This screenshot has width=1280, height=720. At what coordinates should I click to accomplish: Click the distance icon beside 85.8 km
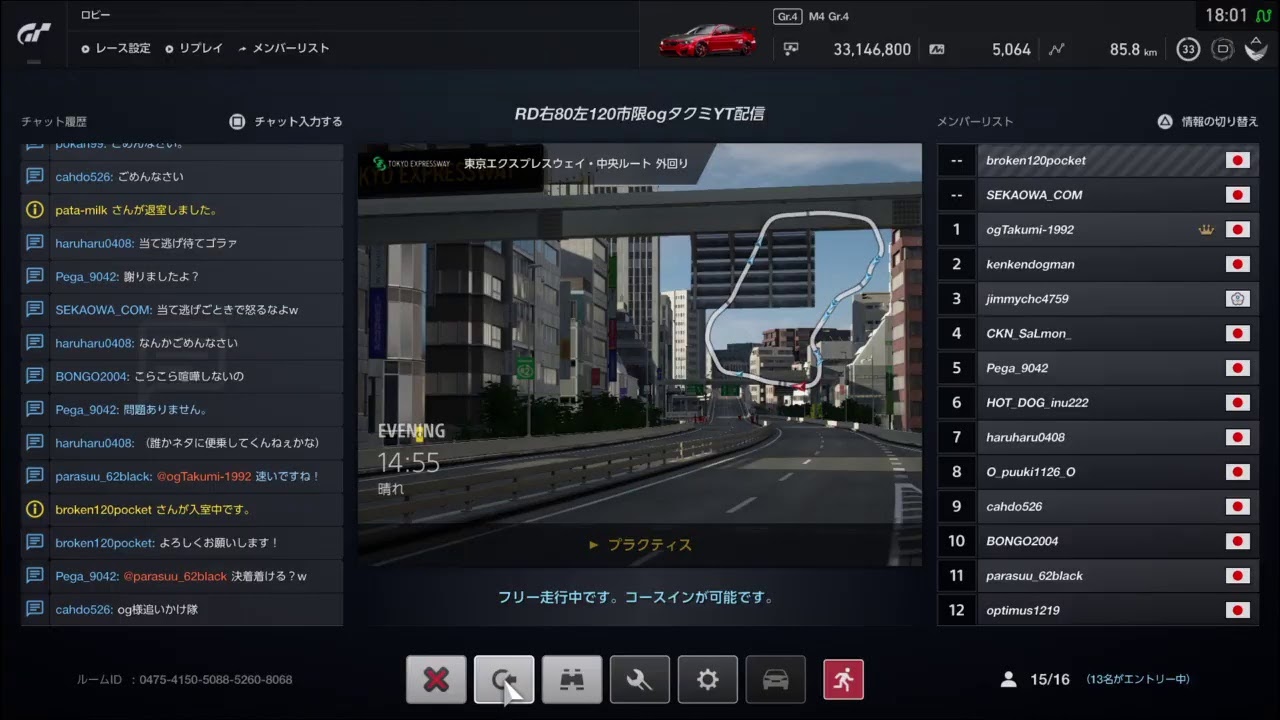[x=1057, y=49]
